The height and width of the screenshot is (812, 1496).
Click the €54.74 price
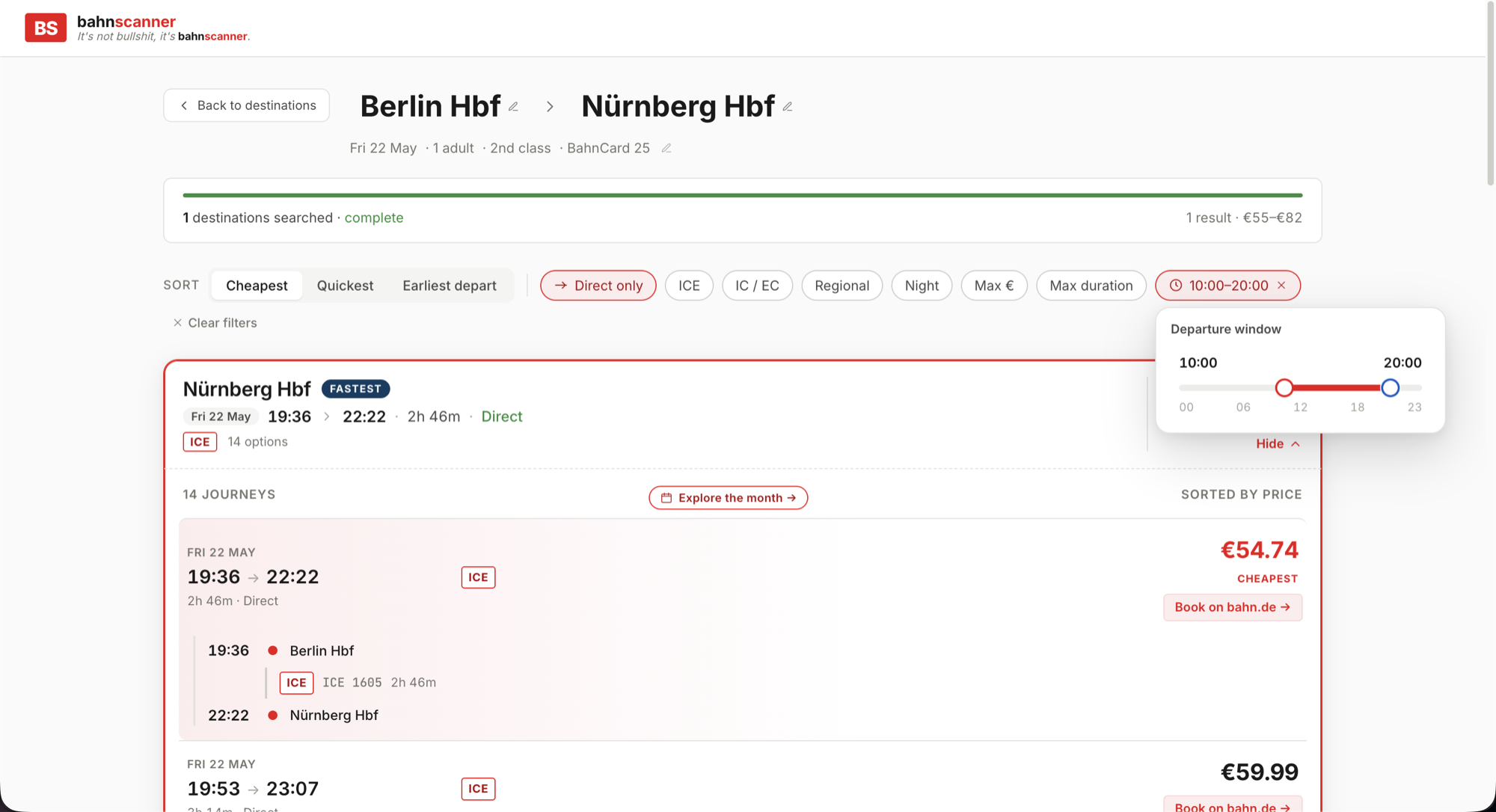1260,550
